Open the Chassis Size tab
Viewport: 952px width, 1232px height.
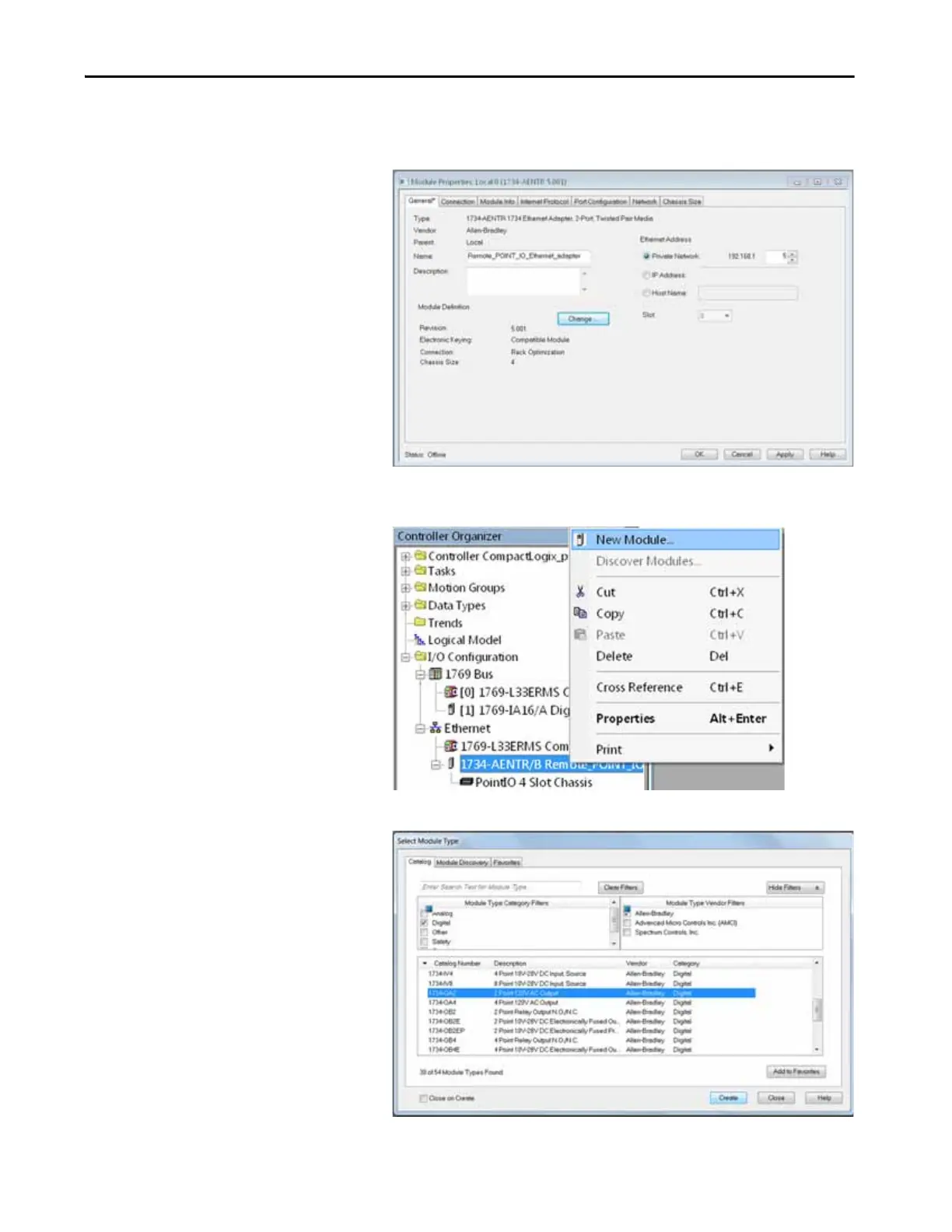coord(681,201)
